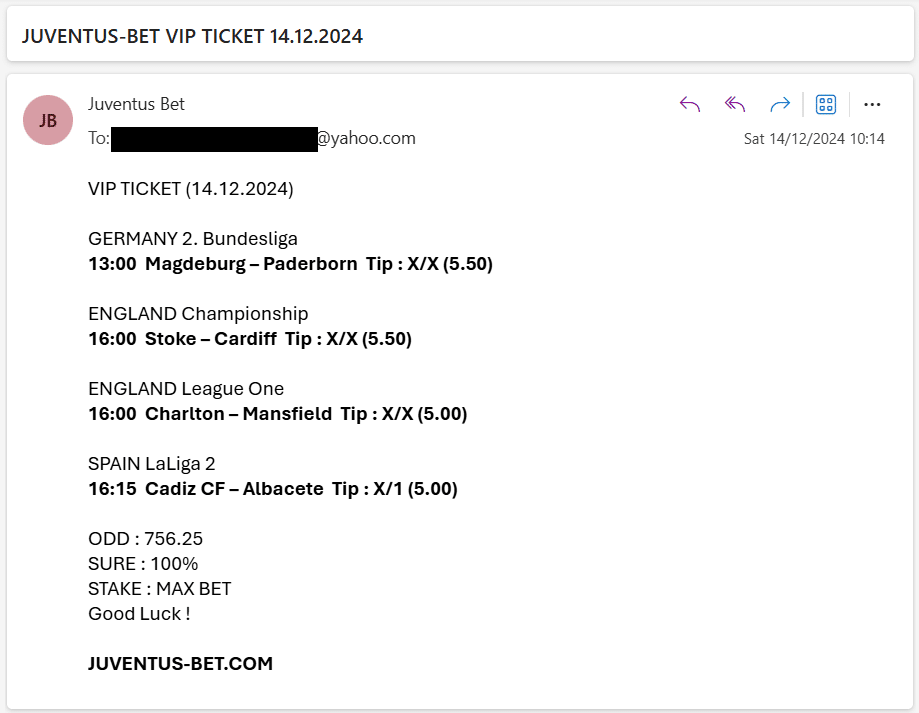
Task: Open the More actions ellipsis menu
Action: [872, 104]
